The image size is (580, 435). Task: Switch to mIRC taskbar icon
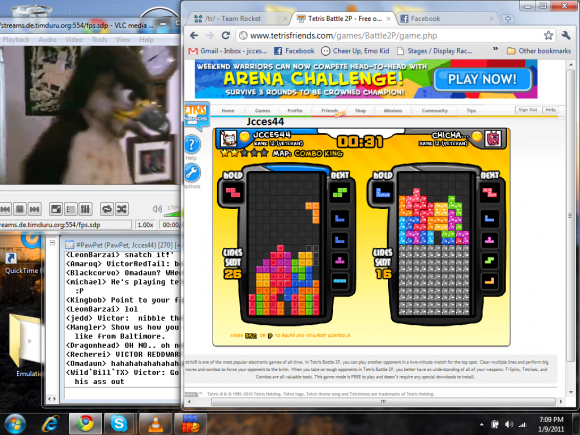(x=190, y=424)
